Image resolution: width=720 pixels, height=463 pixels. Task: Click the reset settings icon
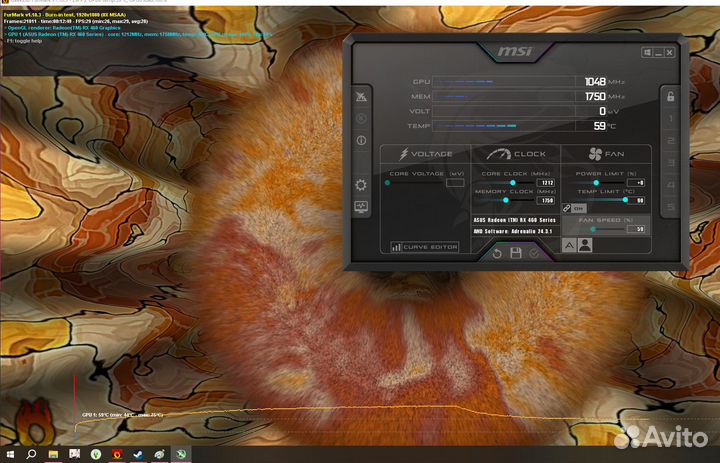click(497, 254)
